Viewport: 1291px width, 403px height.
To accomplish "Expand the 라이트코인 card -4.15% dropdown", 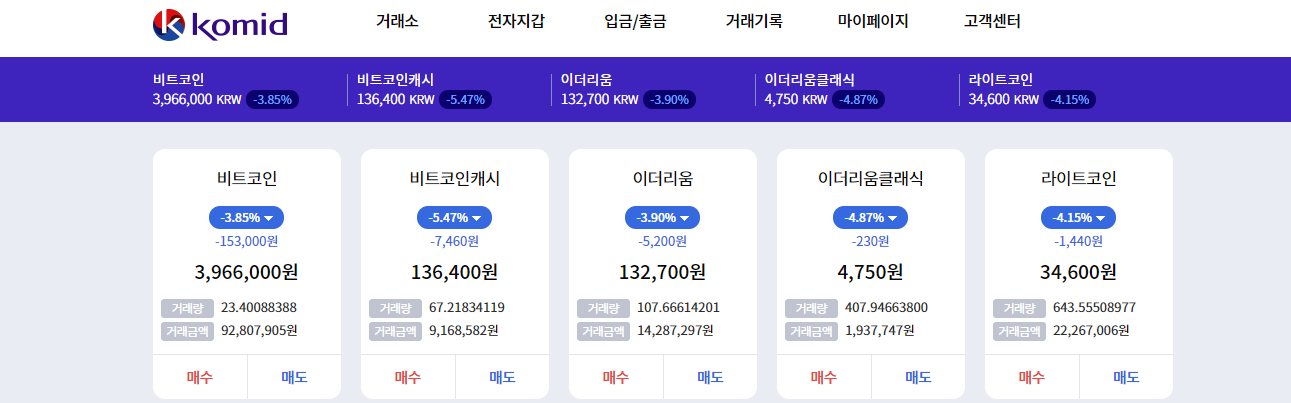I will click(1078, 217).
